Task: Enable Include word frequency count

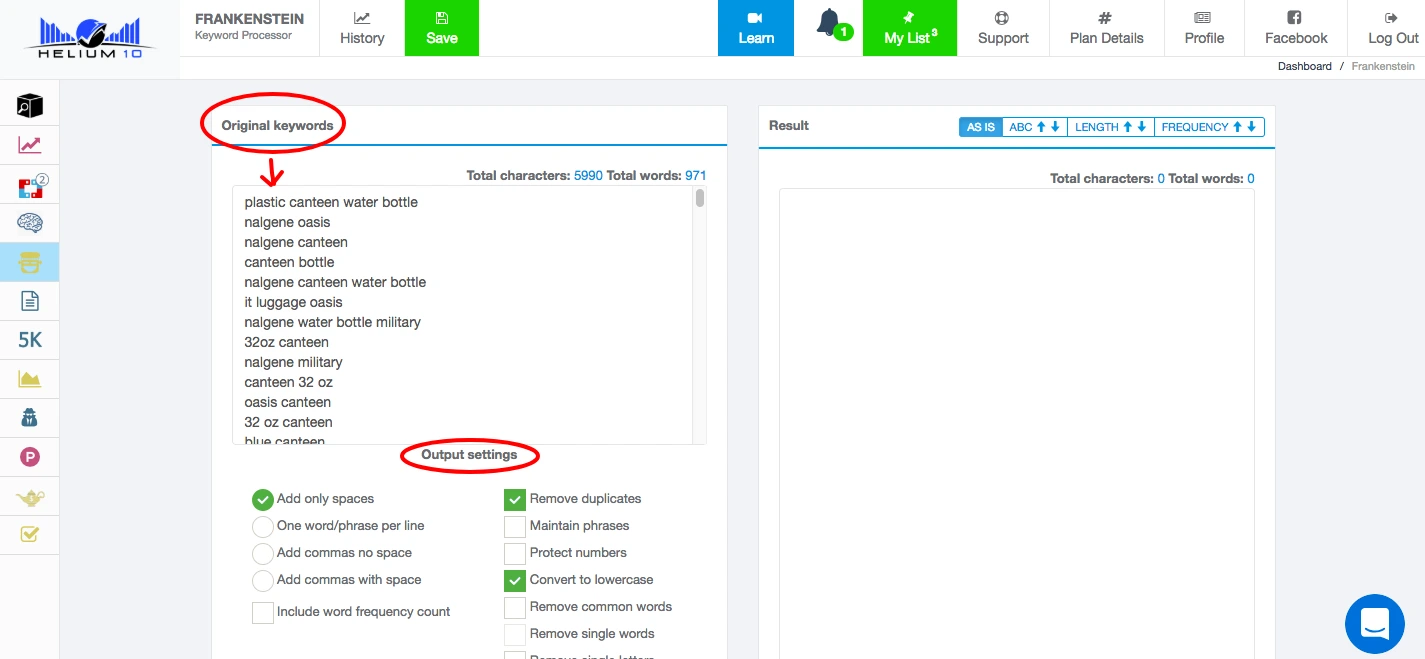Action: tap(263, 612)
